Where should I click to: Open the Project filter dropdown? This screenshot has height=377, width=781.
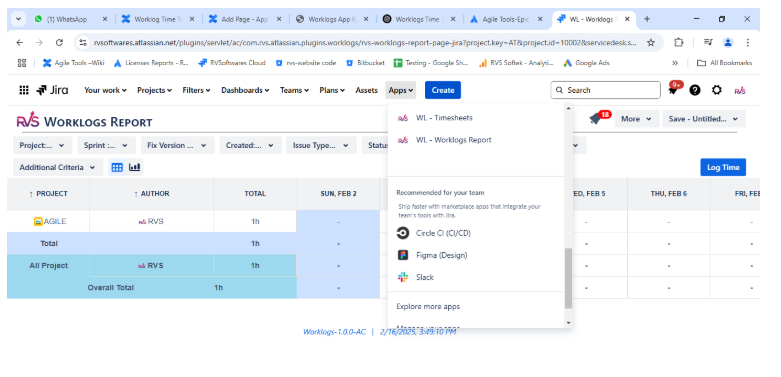pos(42,145)
